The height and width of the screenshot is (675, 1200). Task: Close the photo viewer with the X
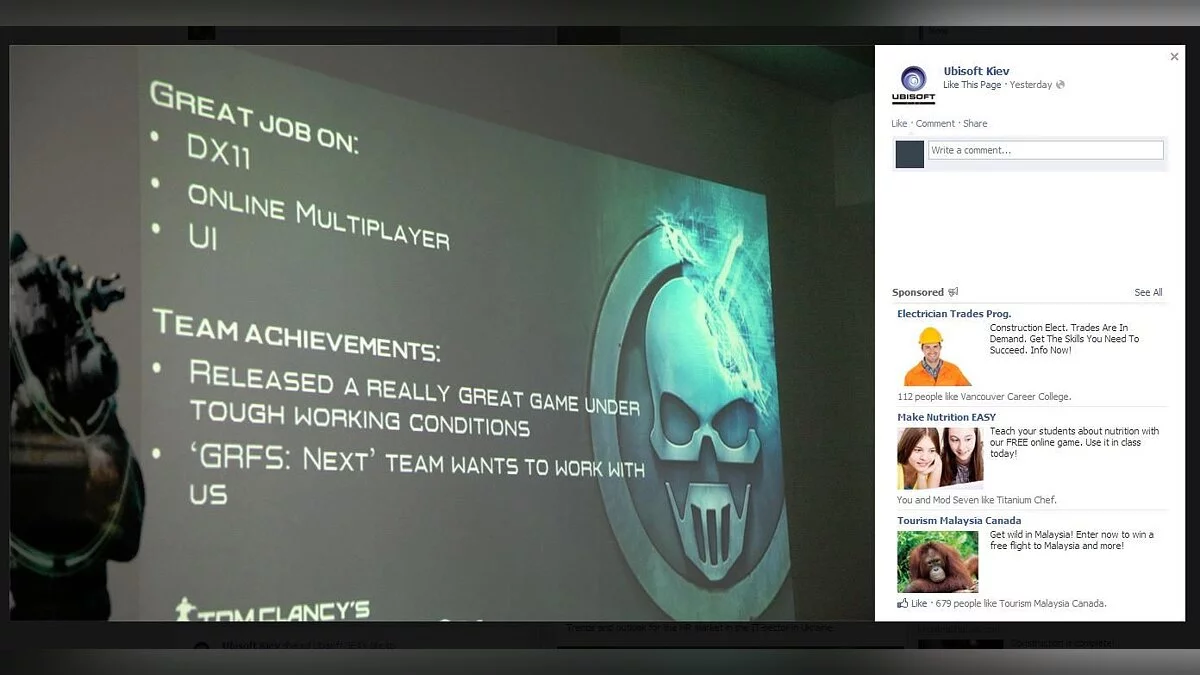(1174, 57)
